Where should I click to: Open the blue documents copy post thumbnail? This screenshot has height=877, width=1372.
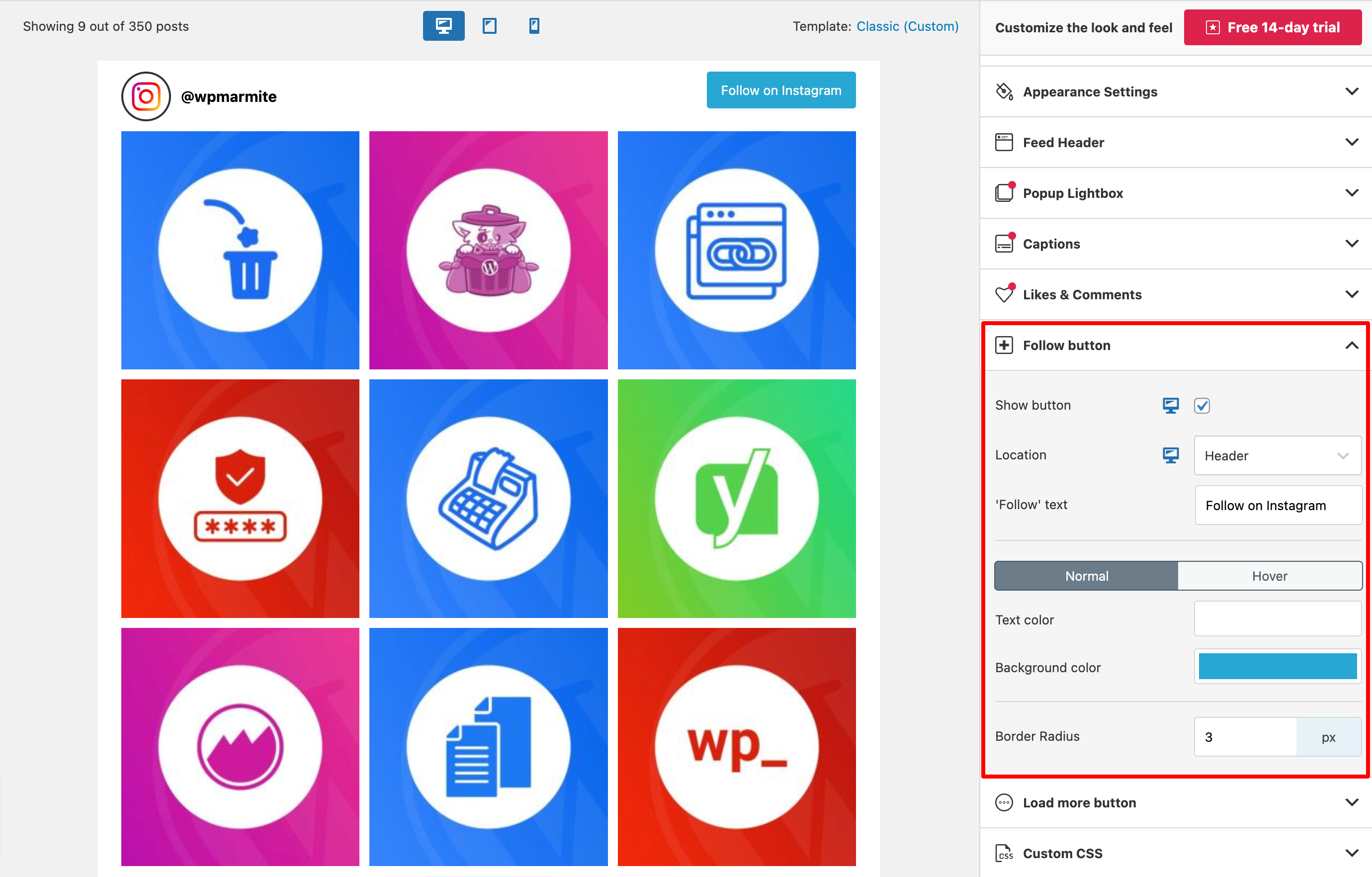point(488,747)
